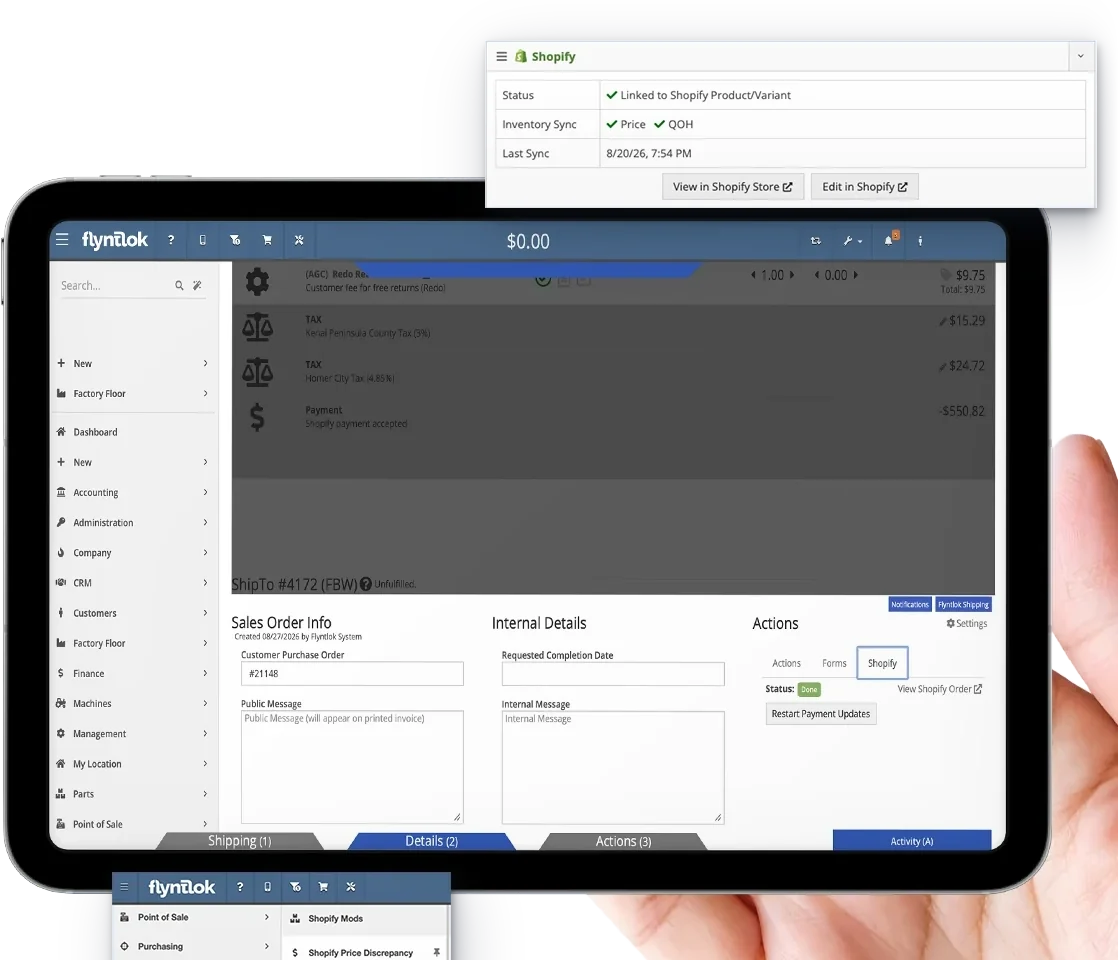The height and width of the screenshot is (960, 1118).
Task: Switch to Shopify tab in Actions panel
Action: click(x=882, y=663)
